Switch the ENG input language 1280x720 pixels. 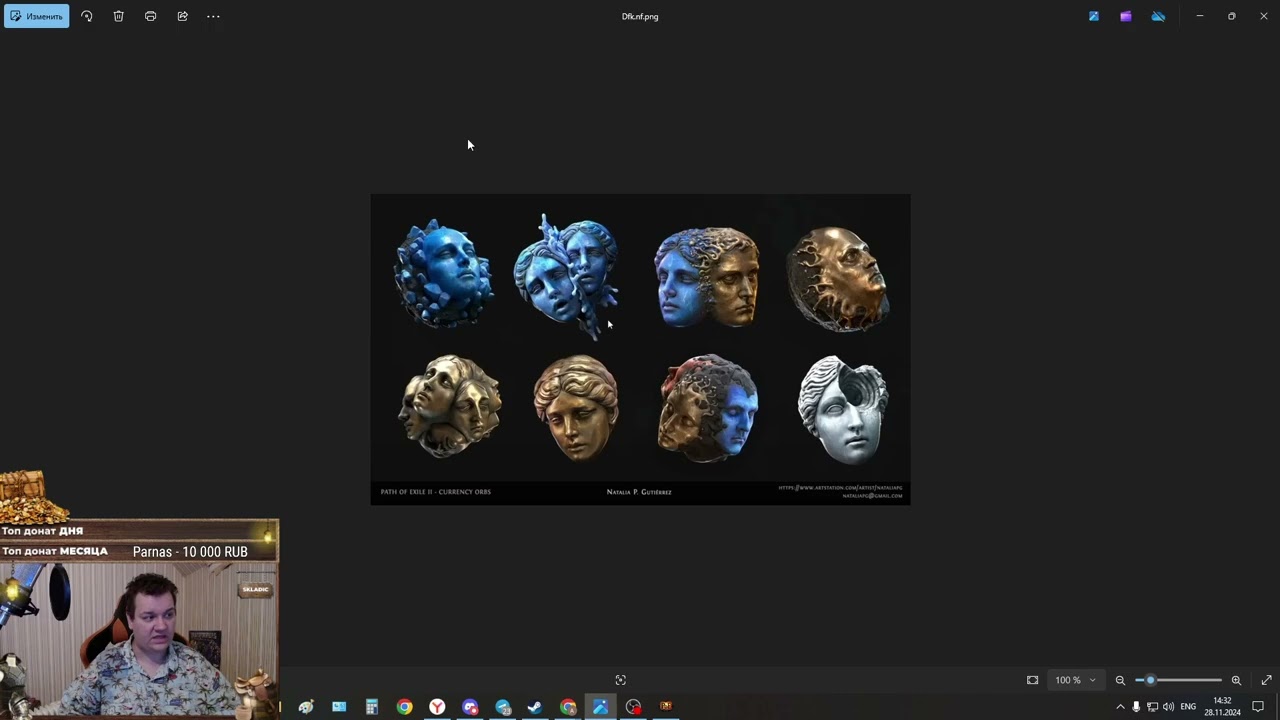(1188, 707)
